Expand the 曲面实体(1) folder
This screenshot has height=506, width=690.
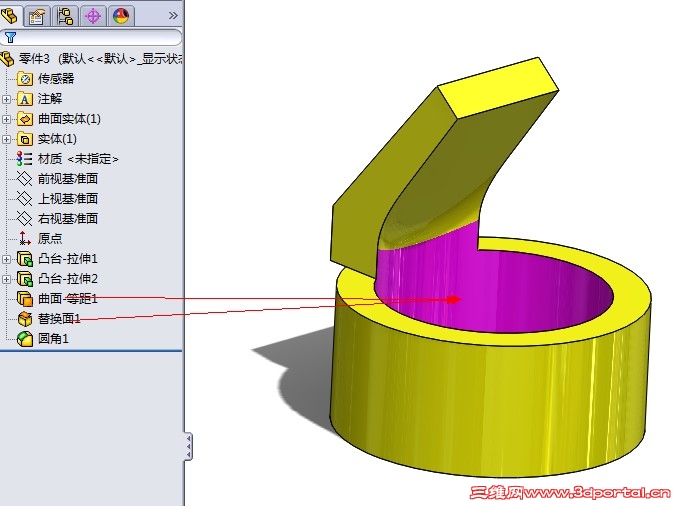6,119
